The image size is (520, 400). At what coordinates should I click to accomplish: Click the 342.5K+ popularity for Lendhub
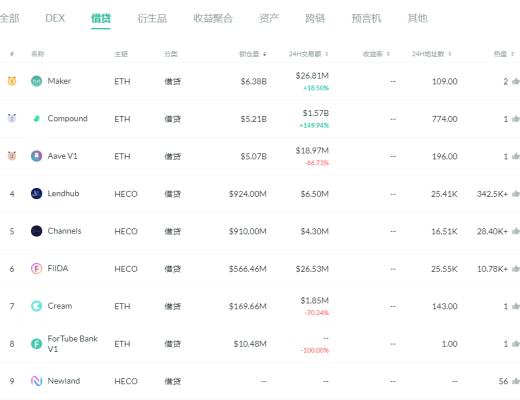(x=492, y=194)
